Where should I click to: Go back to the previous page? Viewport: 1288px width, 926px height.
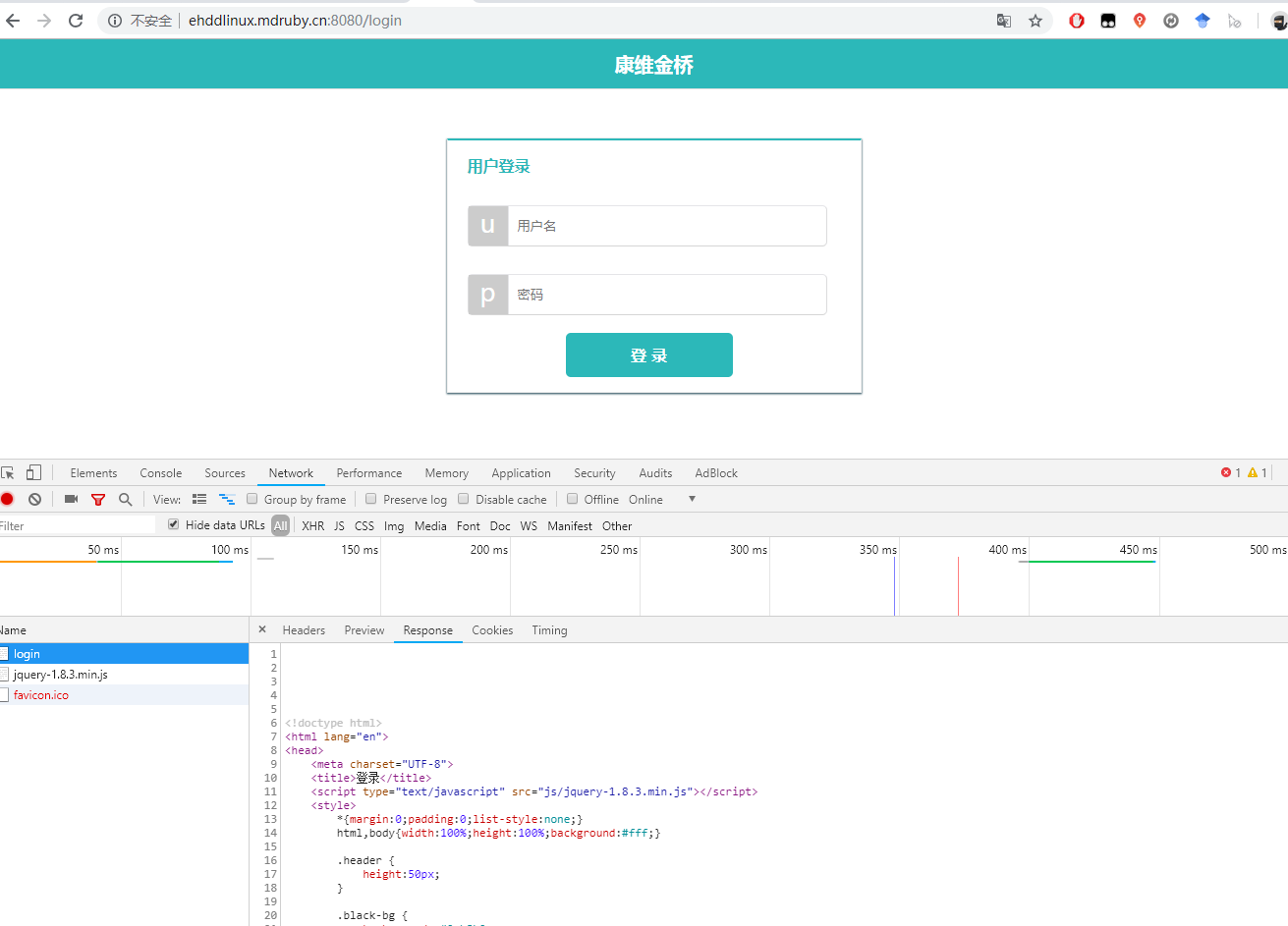point(13,21)
